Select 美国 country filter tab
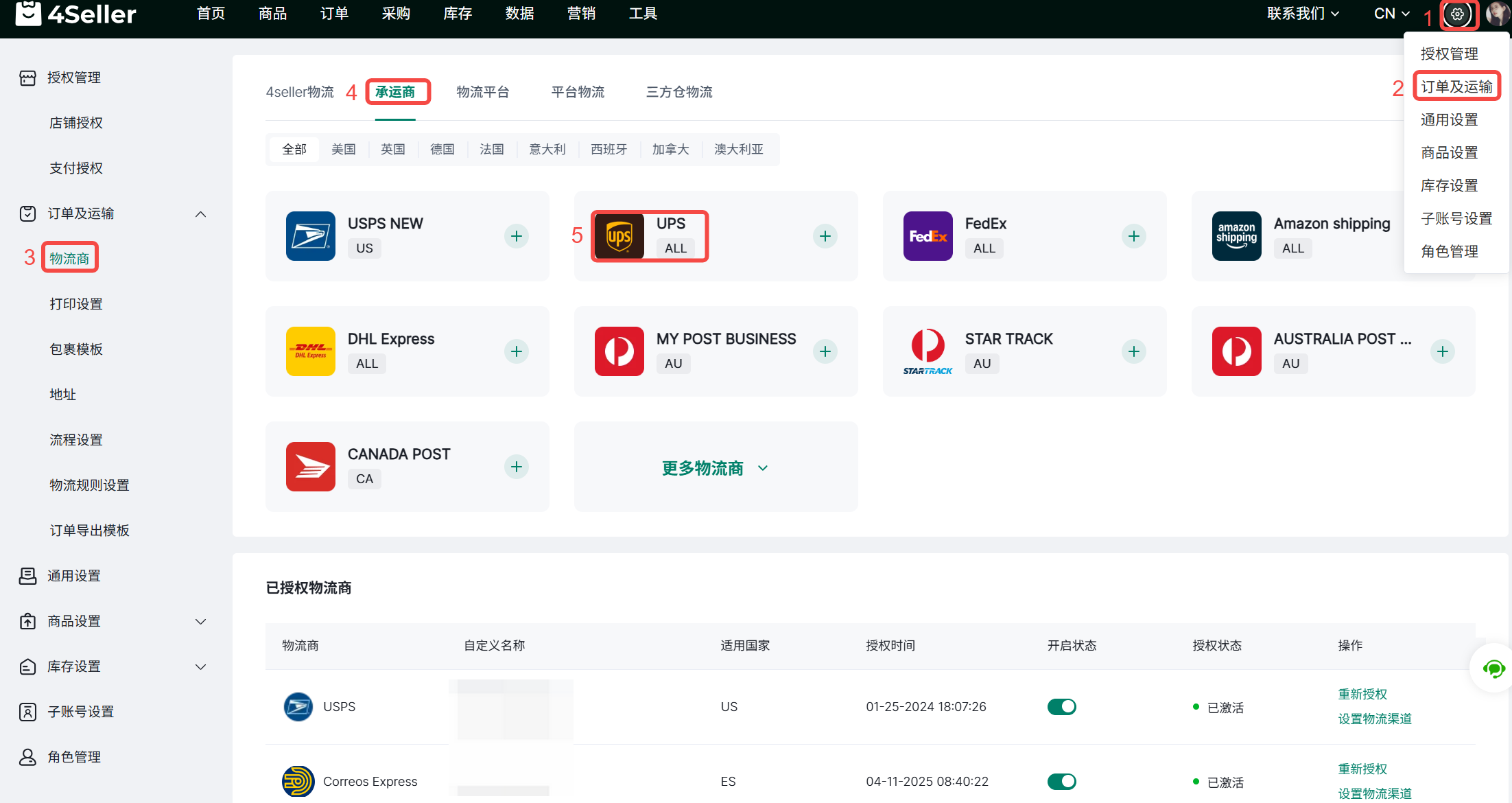This screenshot has height=803, width=1512. tap(343, 150)
